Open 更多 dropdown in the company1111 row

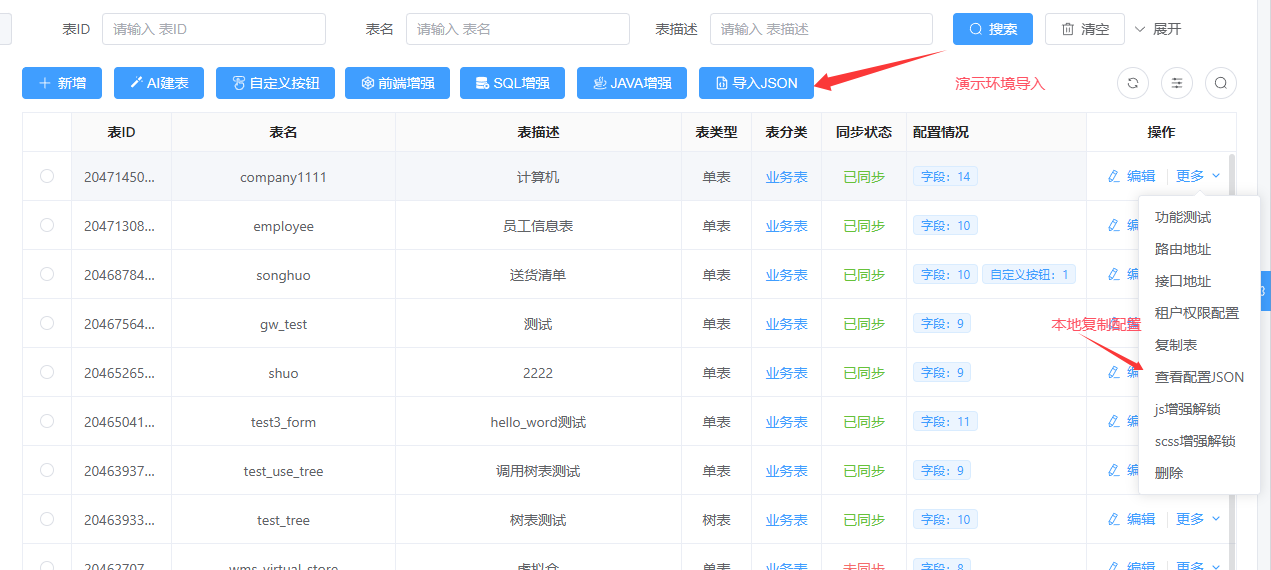[1197, 176]
